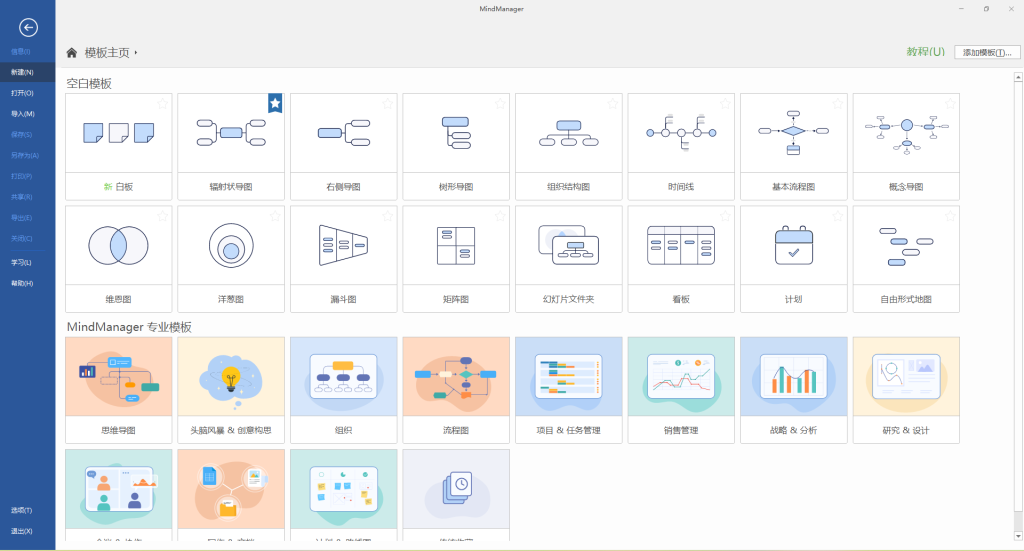Unfavorite the 辐射状导图 blue star bookmark
The height and width of the screenshot is (551, 1024).
pos(275,102)
